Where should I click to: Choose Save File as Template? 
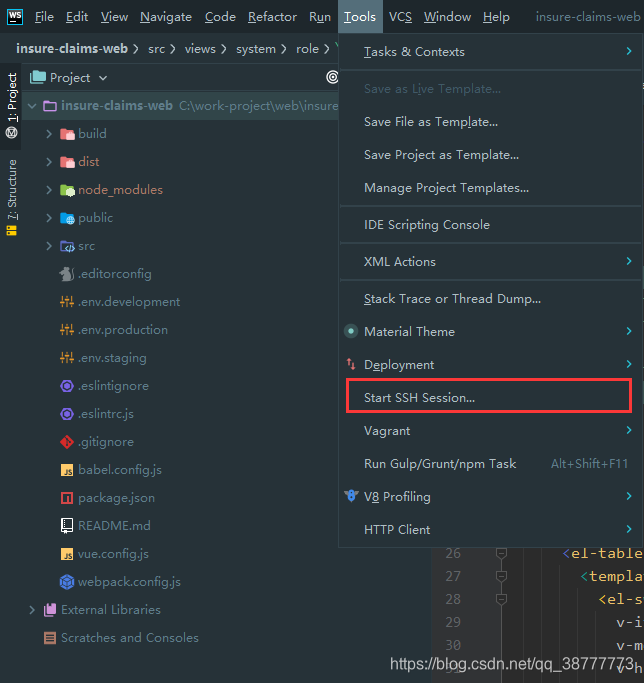point(490,122)
